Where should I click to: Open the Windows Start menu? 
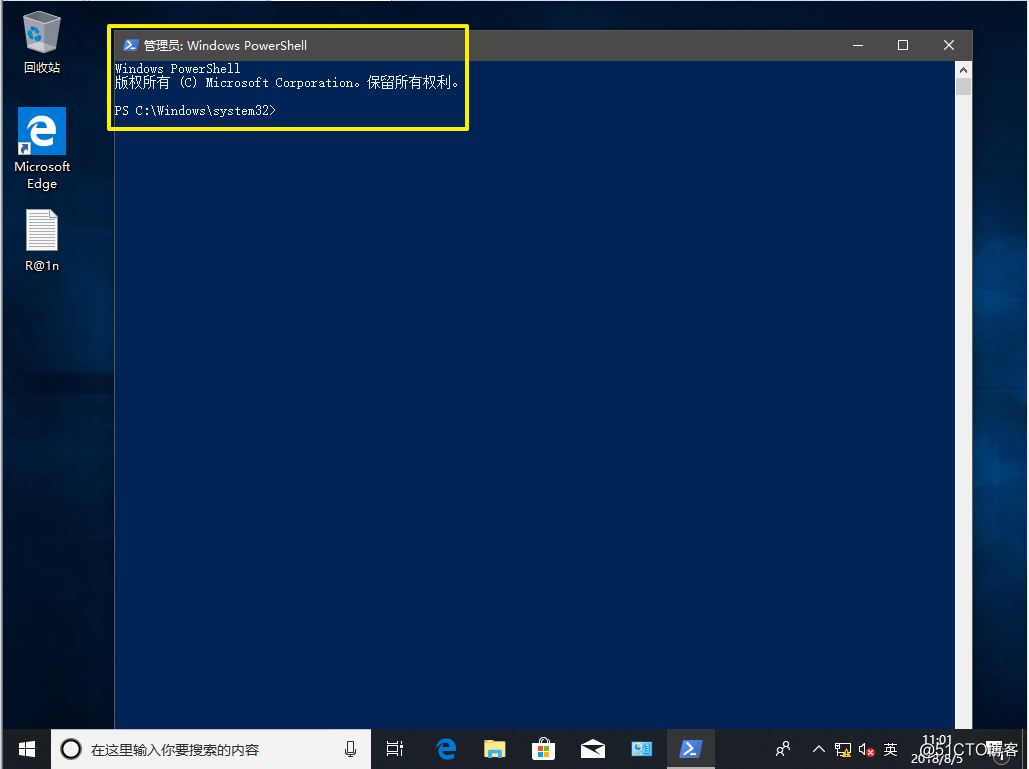click(26, 749)
